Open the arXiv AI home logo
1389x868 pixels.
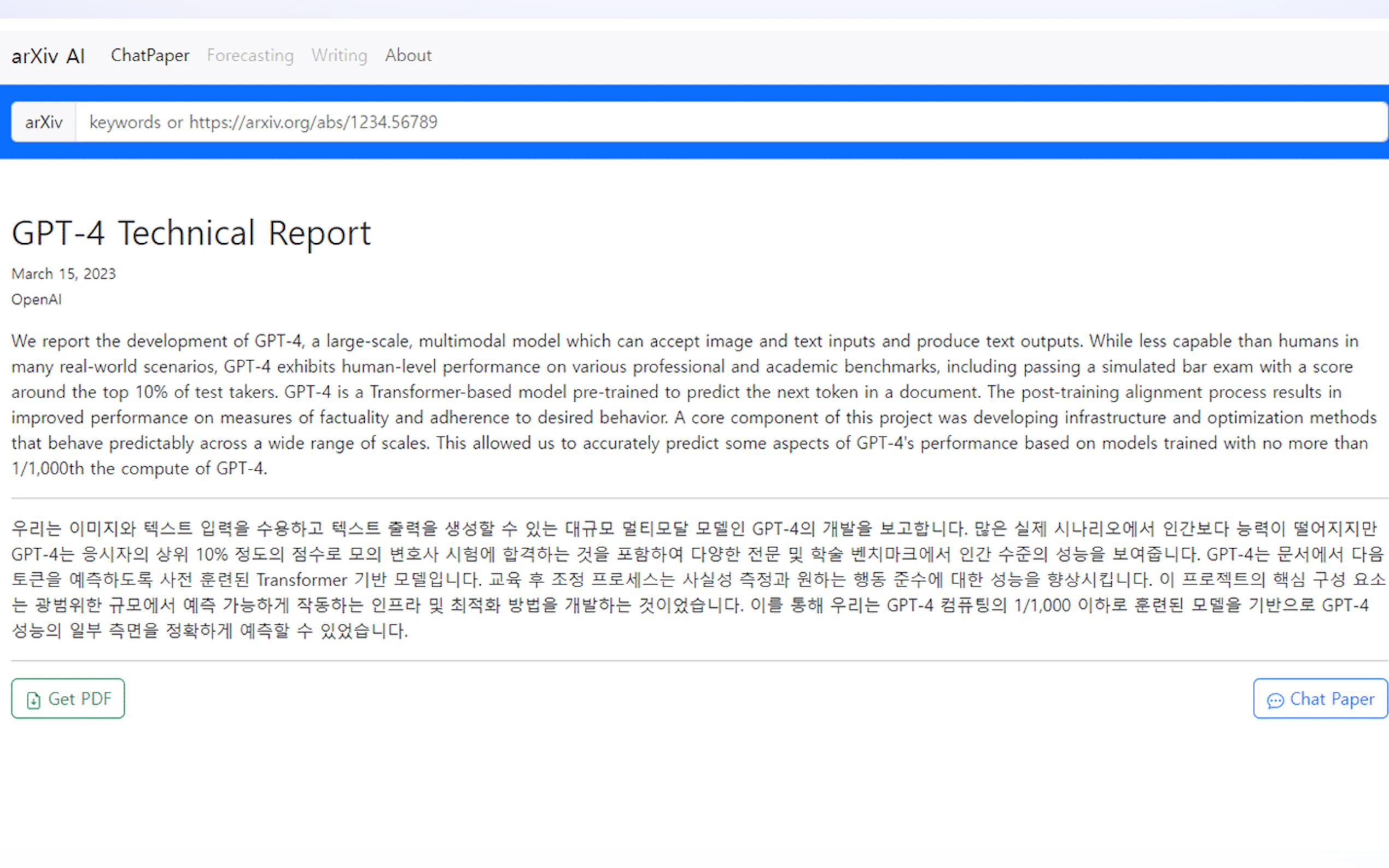coord(48,56)
